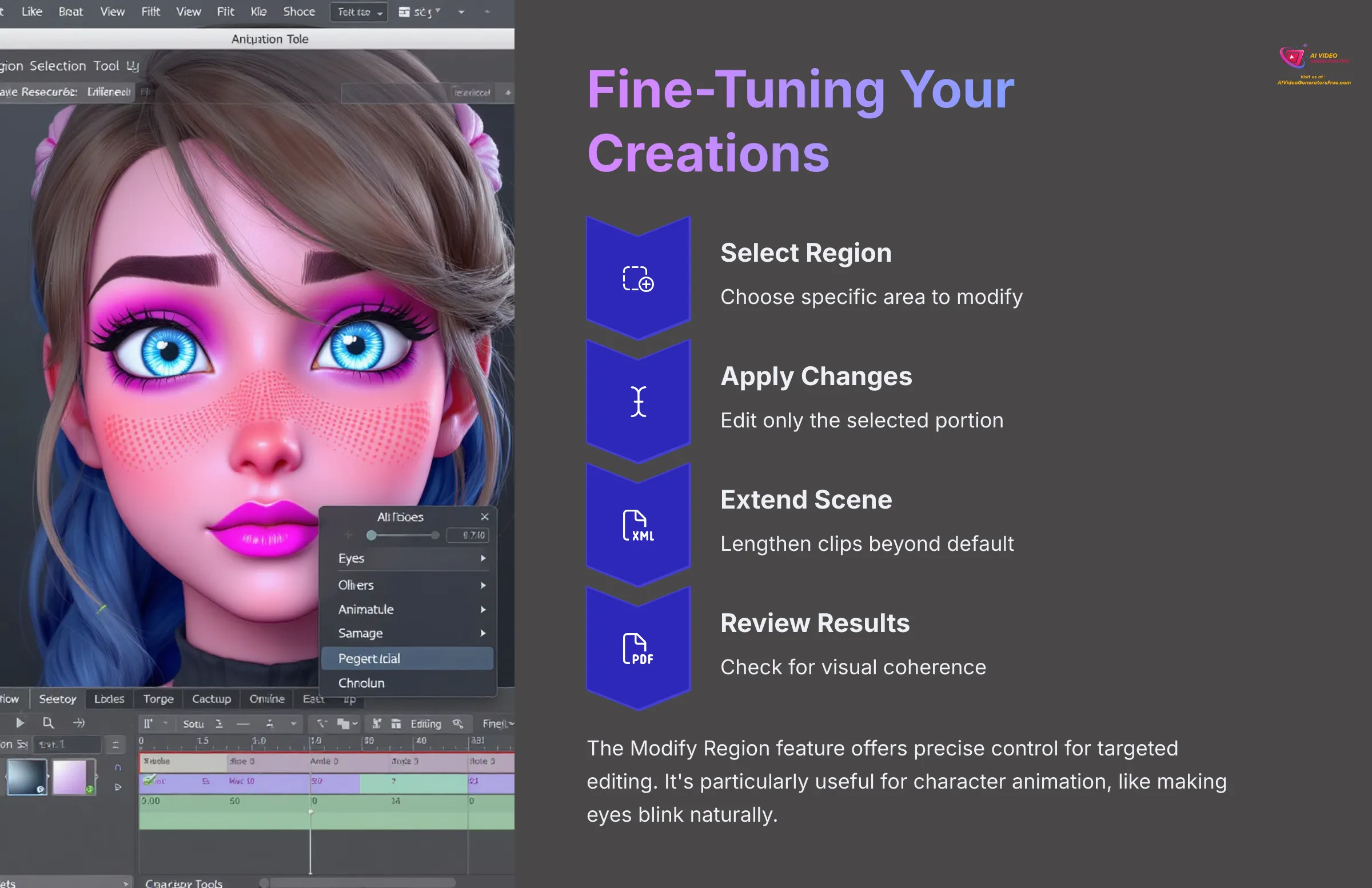Click the snapping grid icon left of Editing
Screen dimensions: 1372x888
[x=376, y=723]
